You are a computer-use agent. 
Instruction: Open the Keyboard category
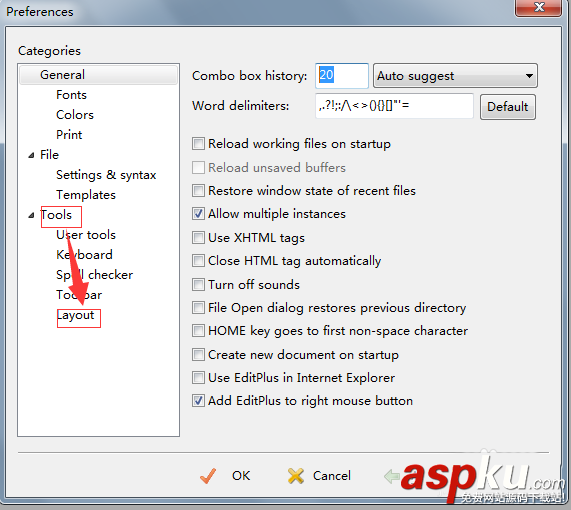(84, 255)
